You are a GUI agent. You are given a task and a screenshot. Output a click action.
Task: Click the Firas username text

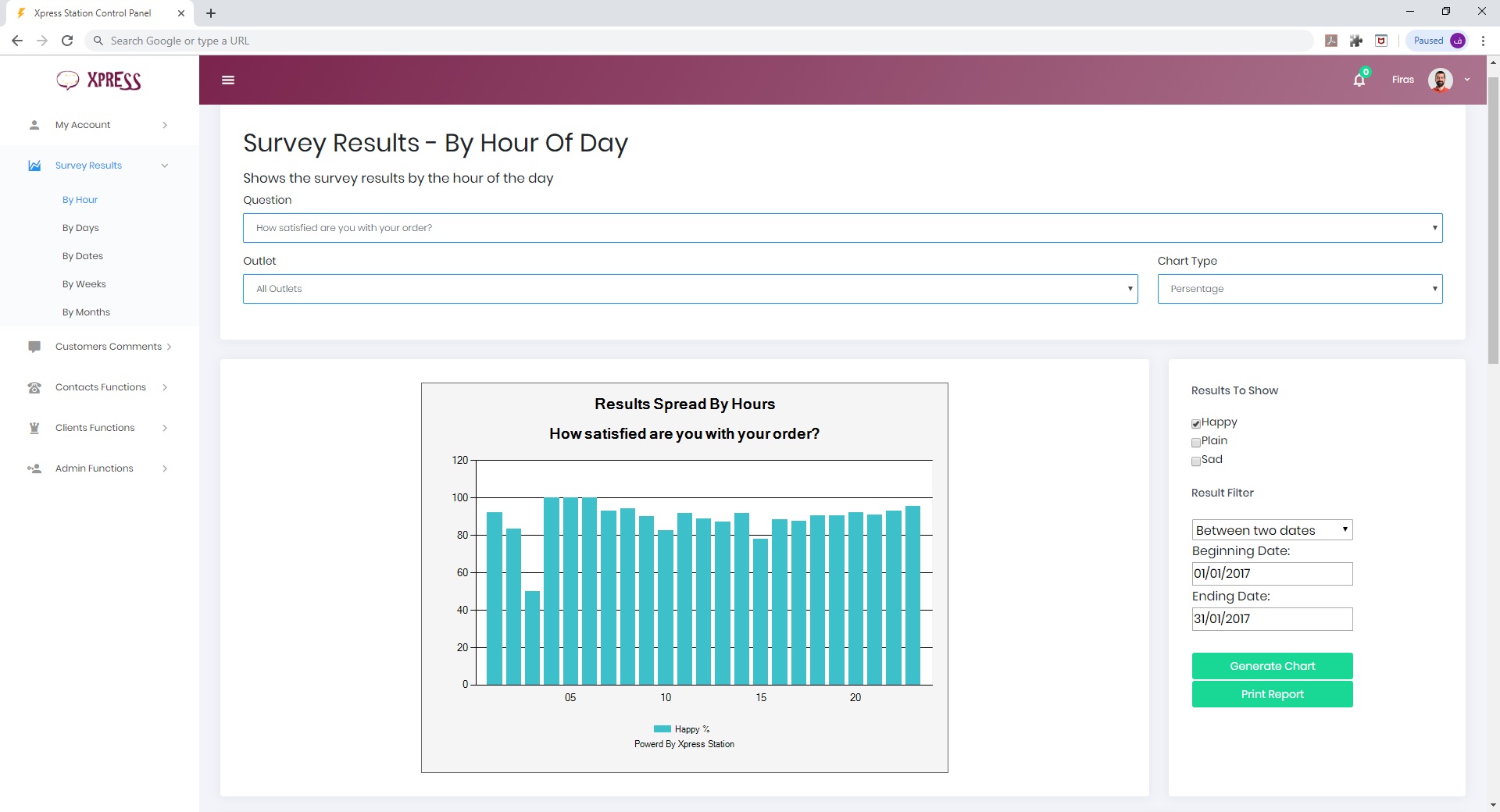1402,80
